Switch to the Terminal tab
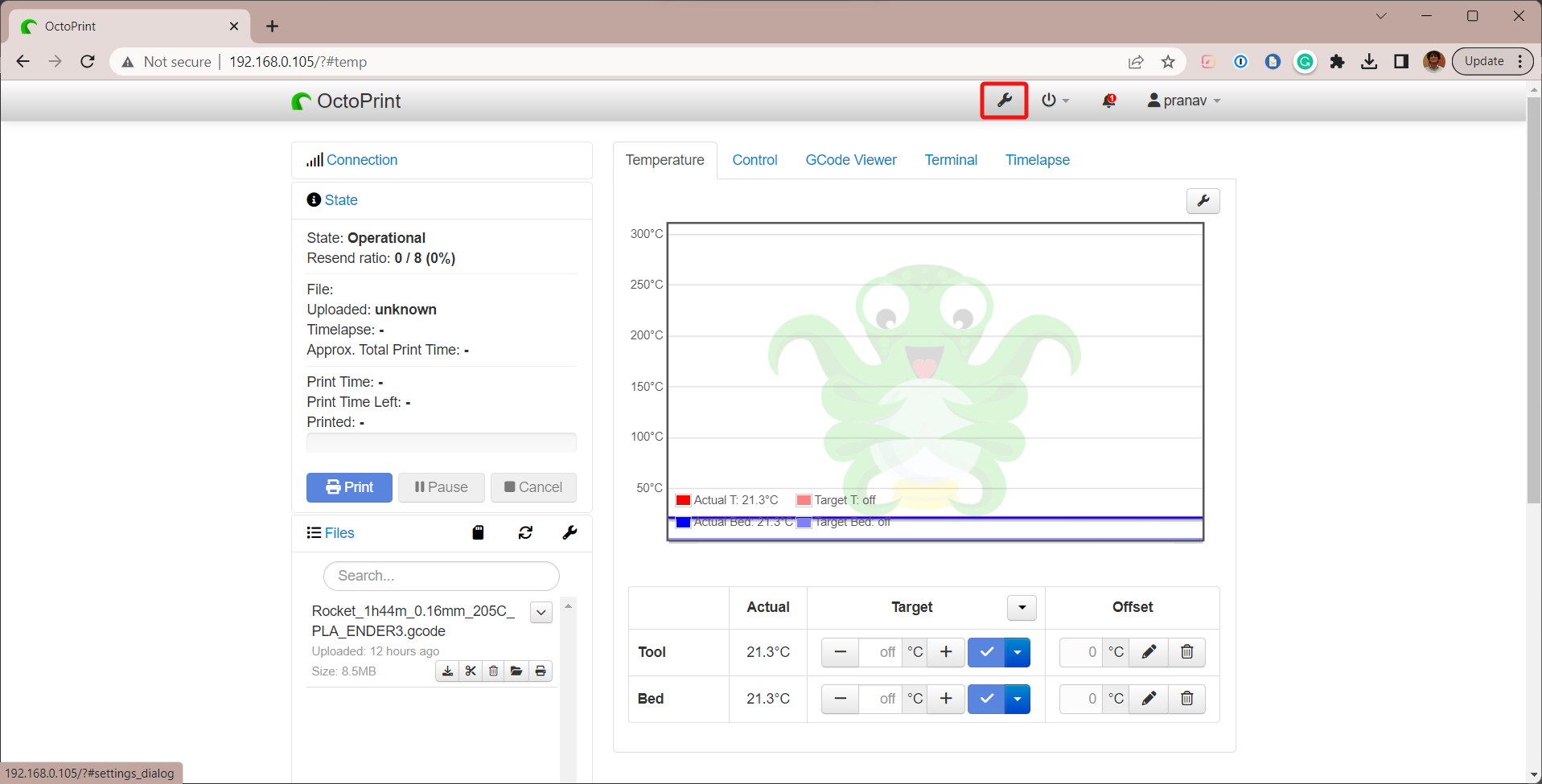The image size is (1542, 784). click(x=951, y=160)
